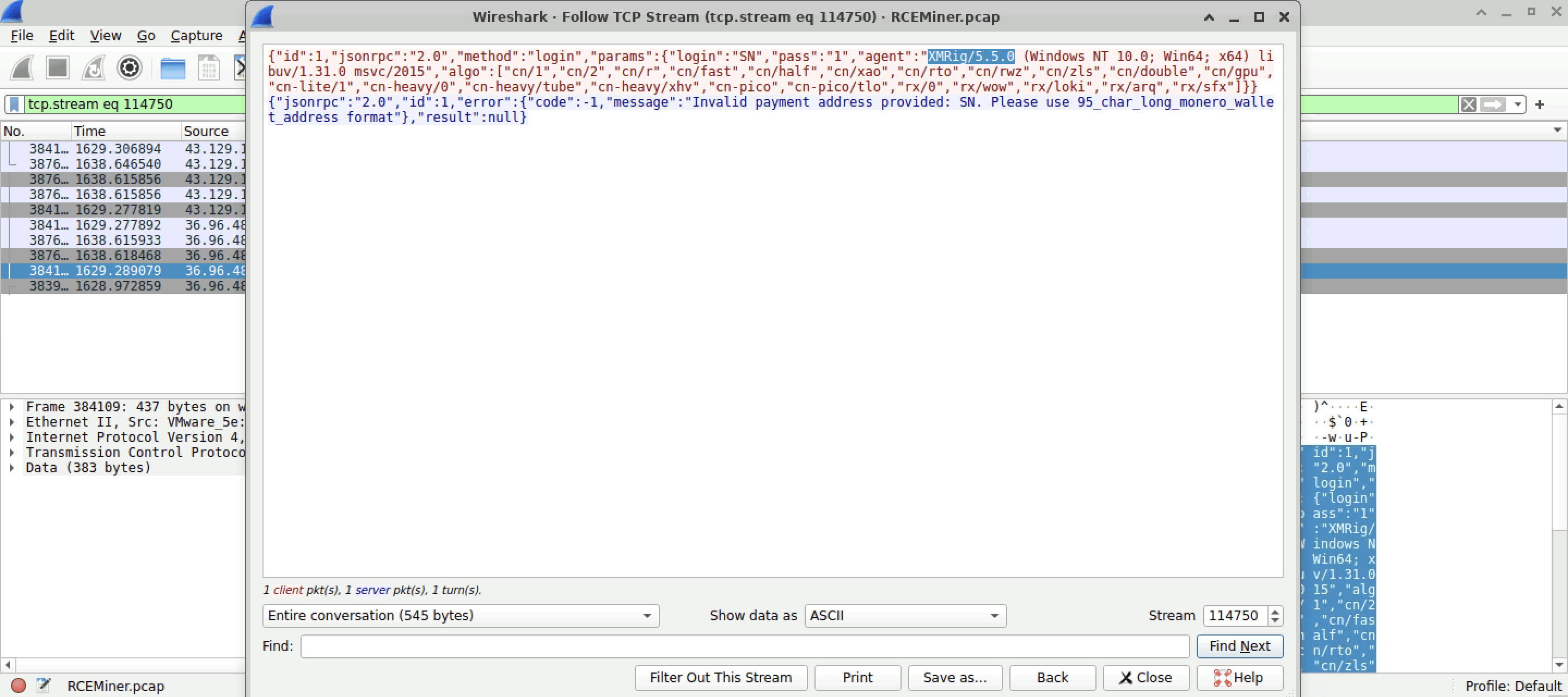Open the Show data as ASCII dropdown
Viewport: 1568px width, 697px height.
coord(905,615)
